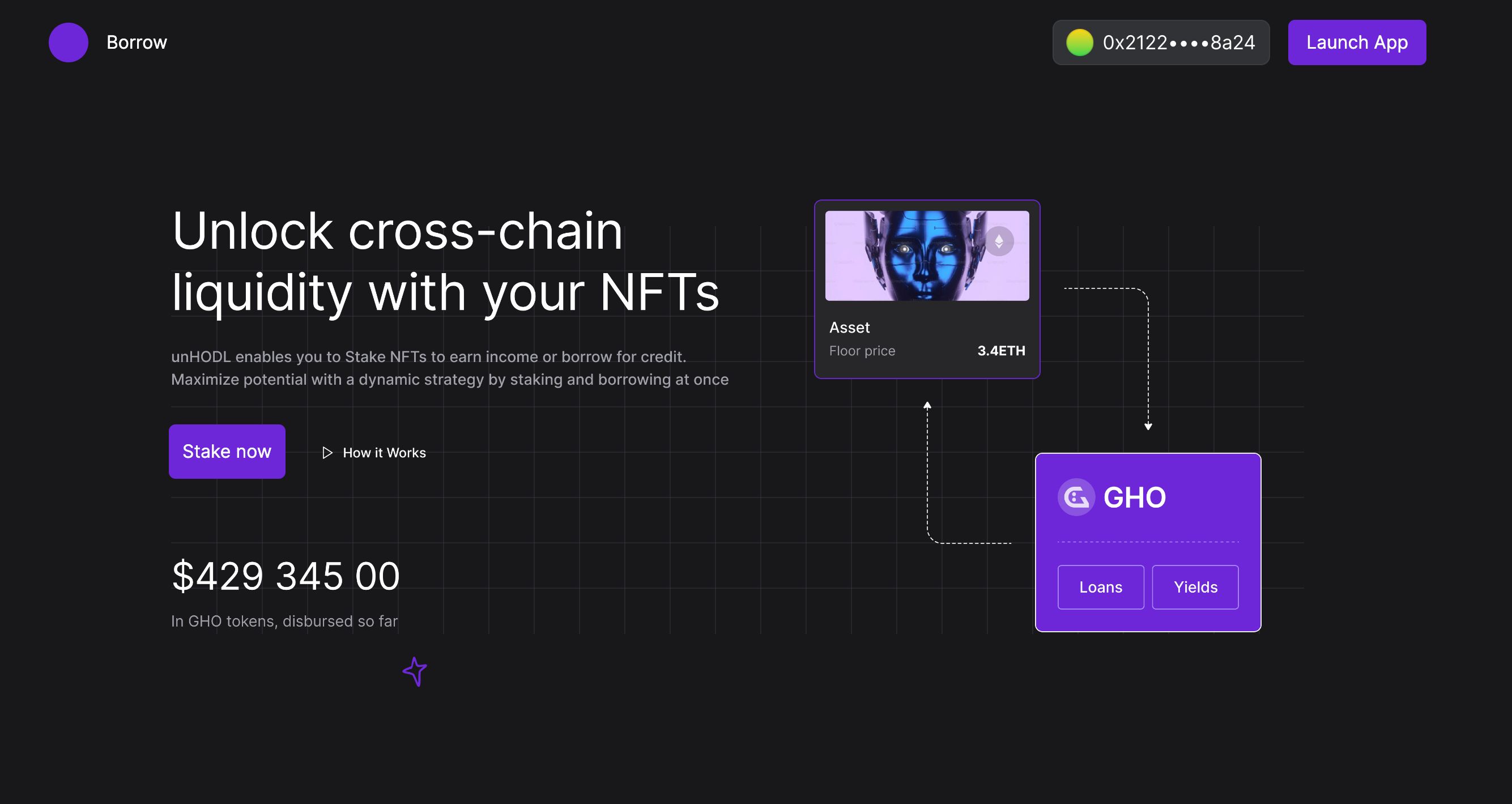Open the Launch App button

coord(1357,42)
